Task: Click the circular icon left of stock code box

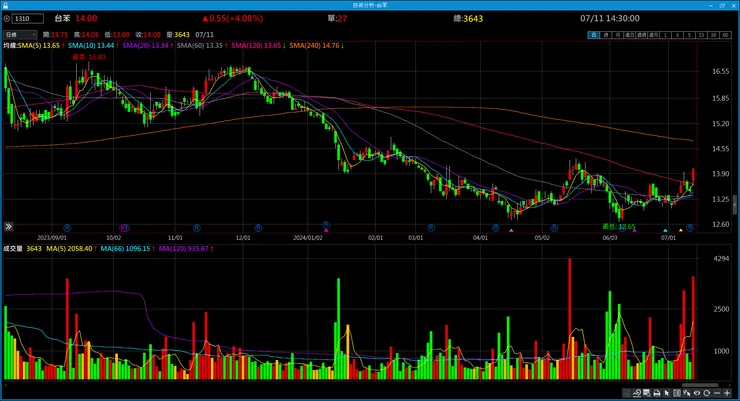Action: point(6,19)
